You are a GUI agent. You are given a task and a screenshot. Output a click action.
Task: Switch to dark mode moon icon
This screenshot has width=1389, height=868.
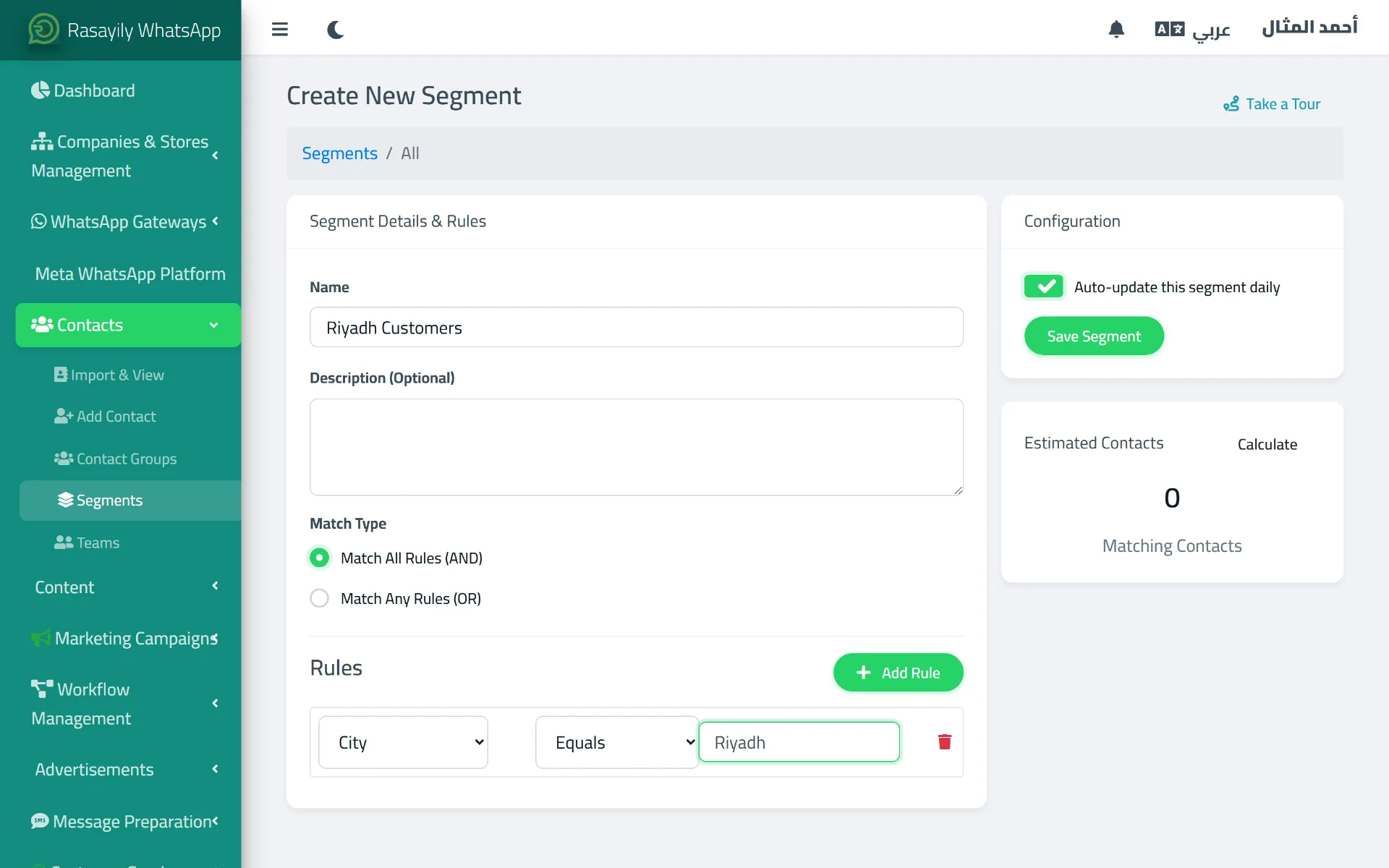coord(335,30)
